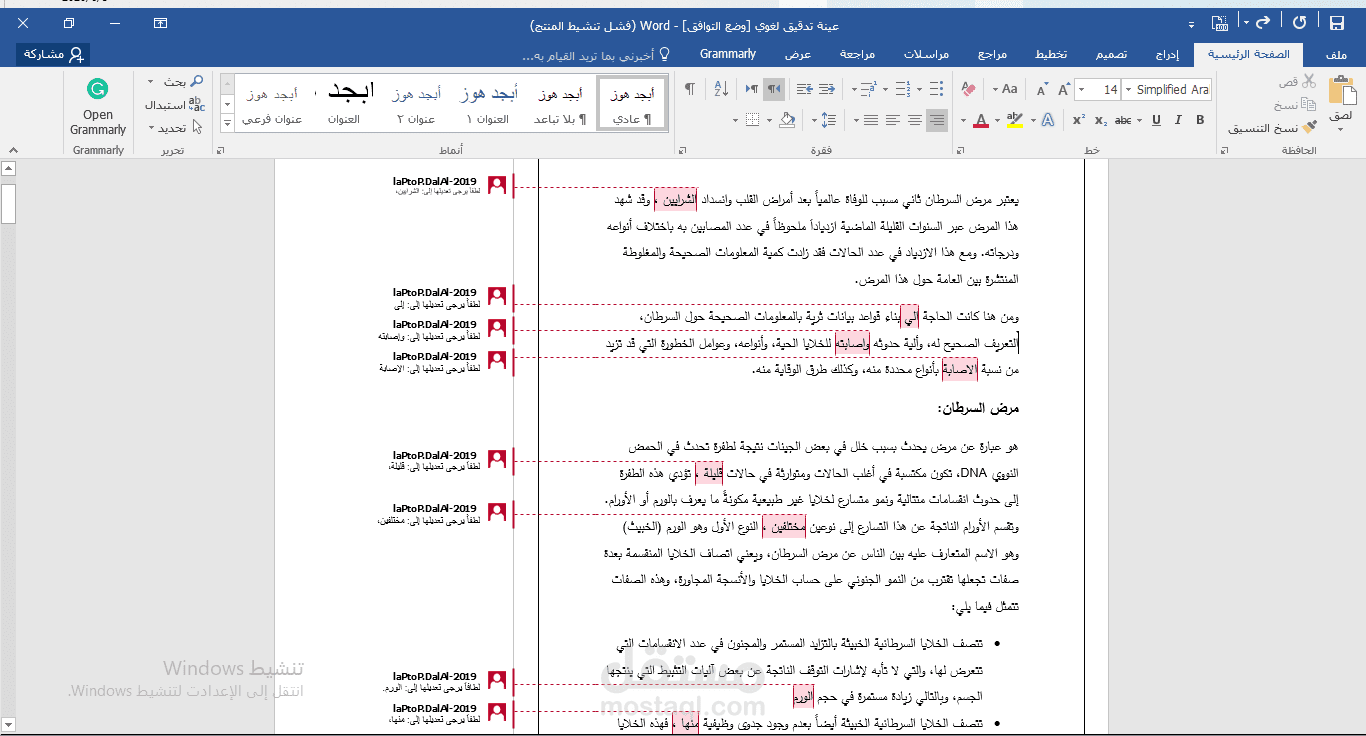Toggle right-to-left text direction
The height and width of the screenshot is (736, 1366).
click(774, 89)
